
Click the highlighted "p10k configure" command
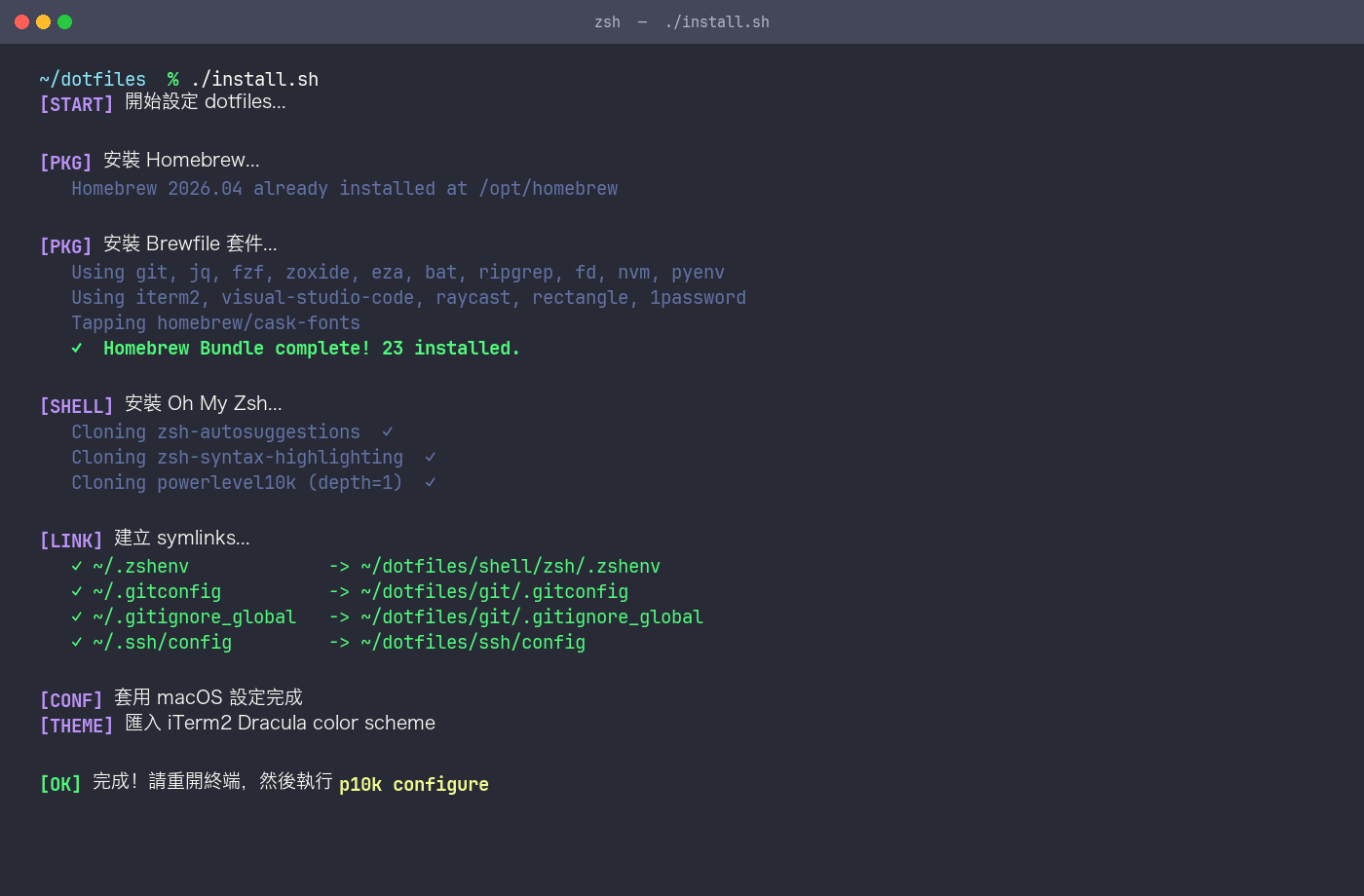click(413, 784)
